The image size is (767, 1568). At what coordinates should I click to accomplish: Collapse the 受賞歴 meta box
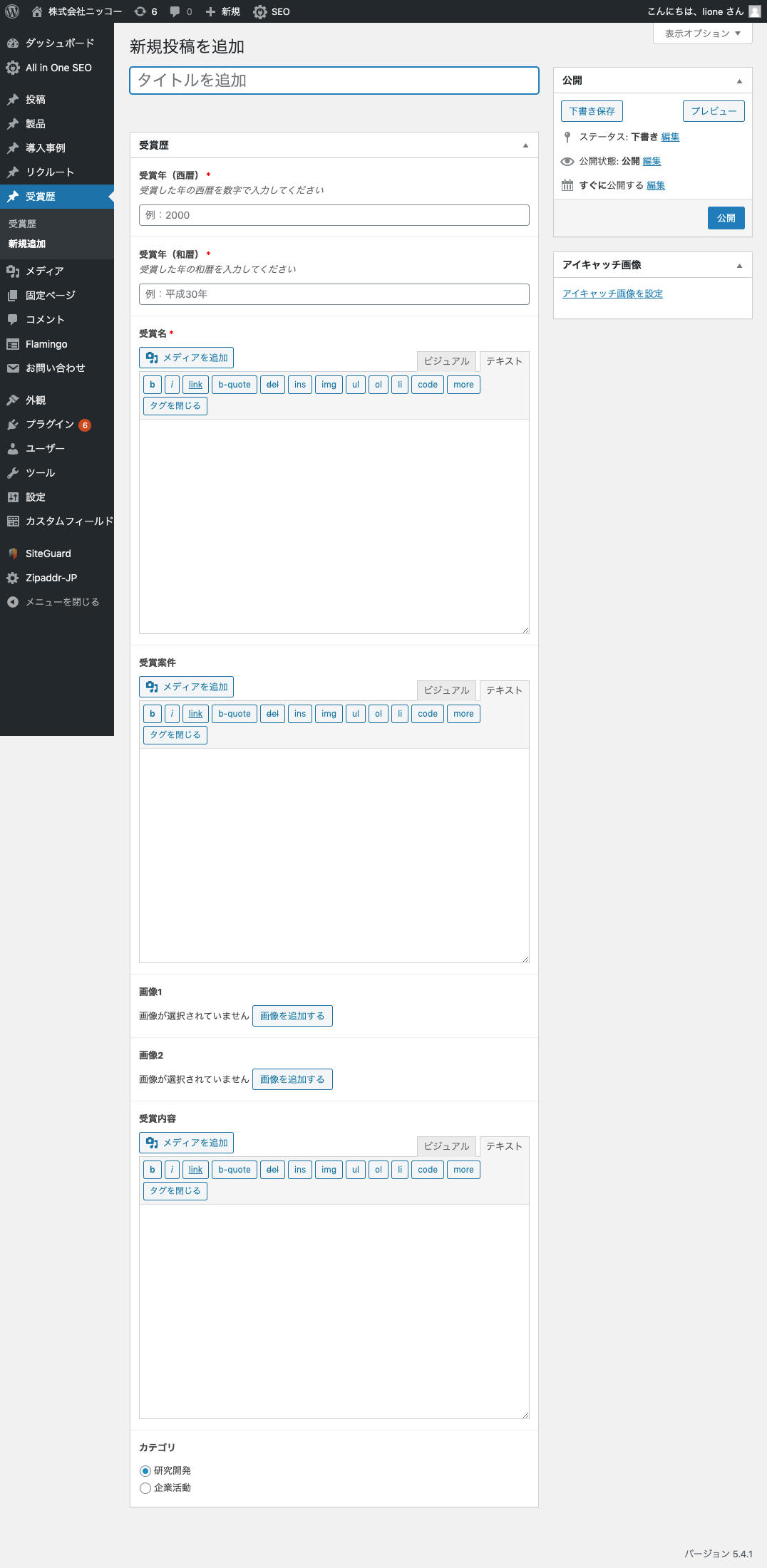click(x=525, y=146)
